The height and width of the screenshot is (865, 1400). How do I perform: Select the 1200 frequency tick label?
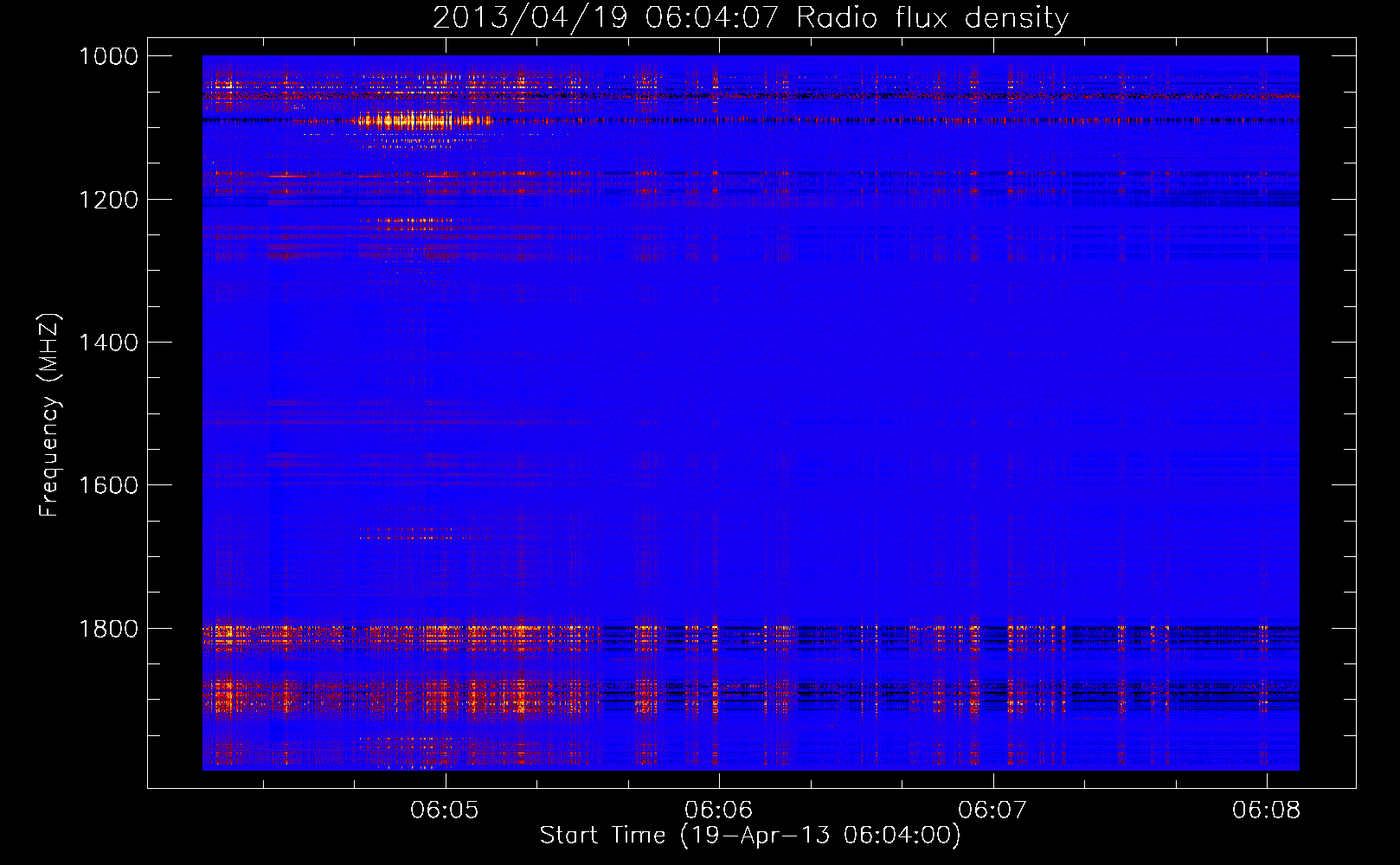[x=108, y=200]
